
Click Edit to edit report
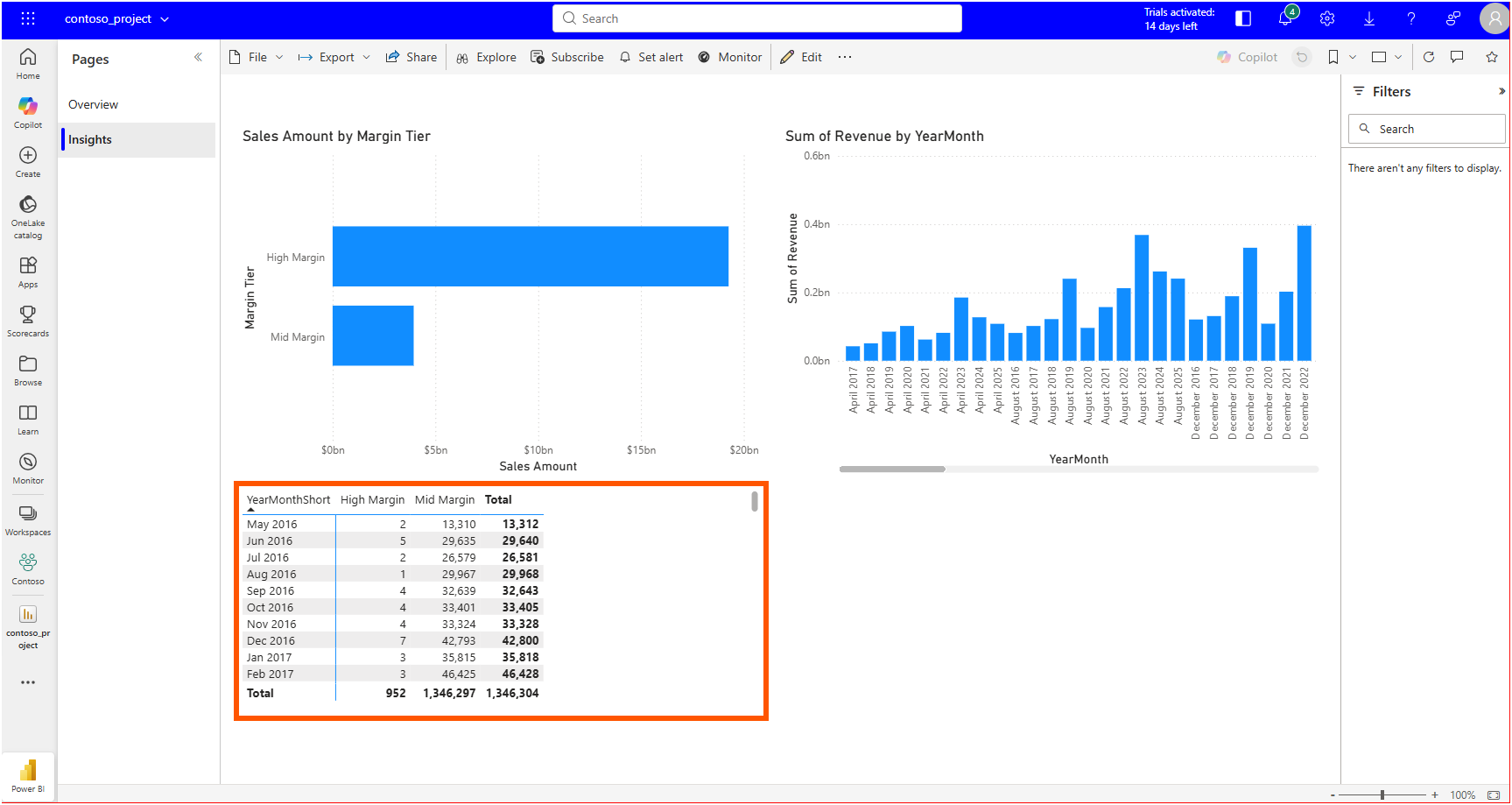[x=801, y=57]
